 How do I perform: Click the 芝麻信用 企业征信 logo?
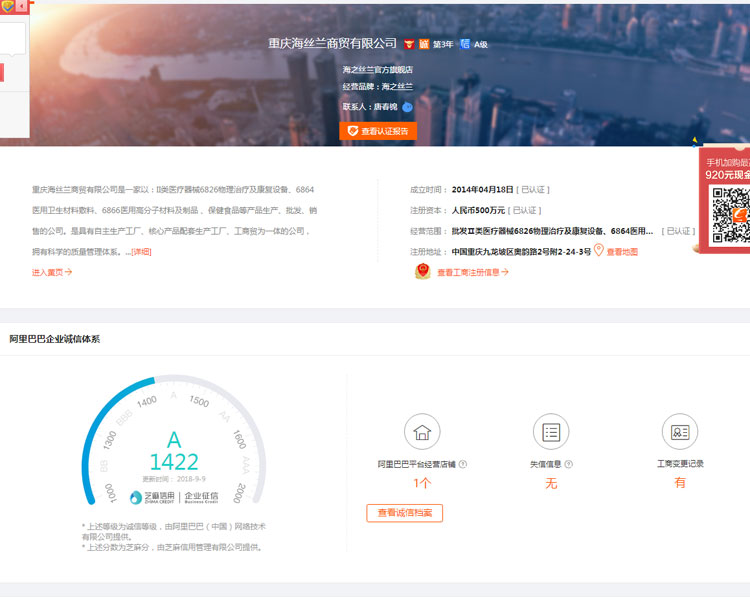click(174, 497)
